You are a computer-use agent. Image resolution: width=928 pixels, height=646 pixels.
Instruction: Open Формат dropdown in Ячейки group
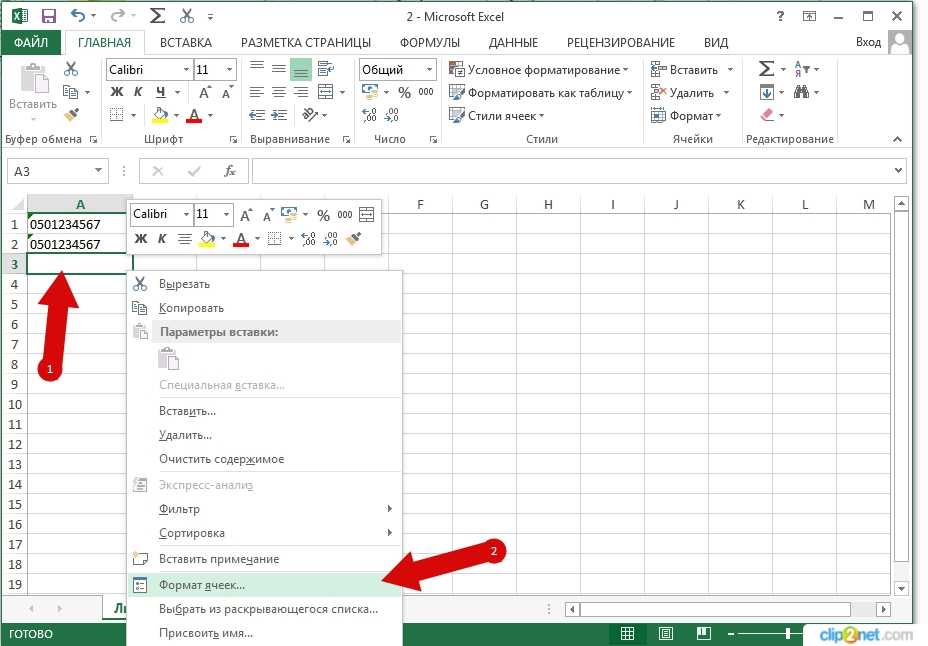pyautogui.click(x=686, y=116)
